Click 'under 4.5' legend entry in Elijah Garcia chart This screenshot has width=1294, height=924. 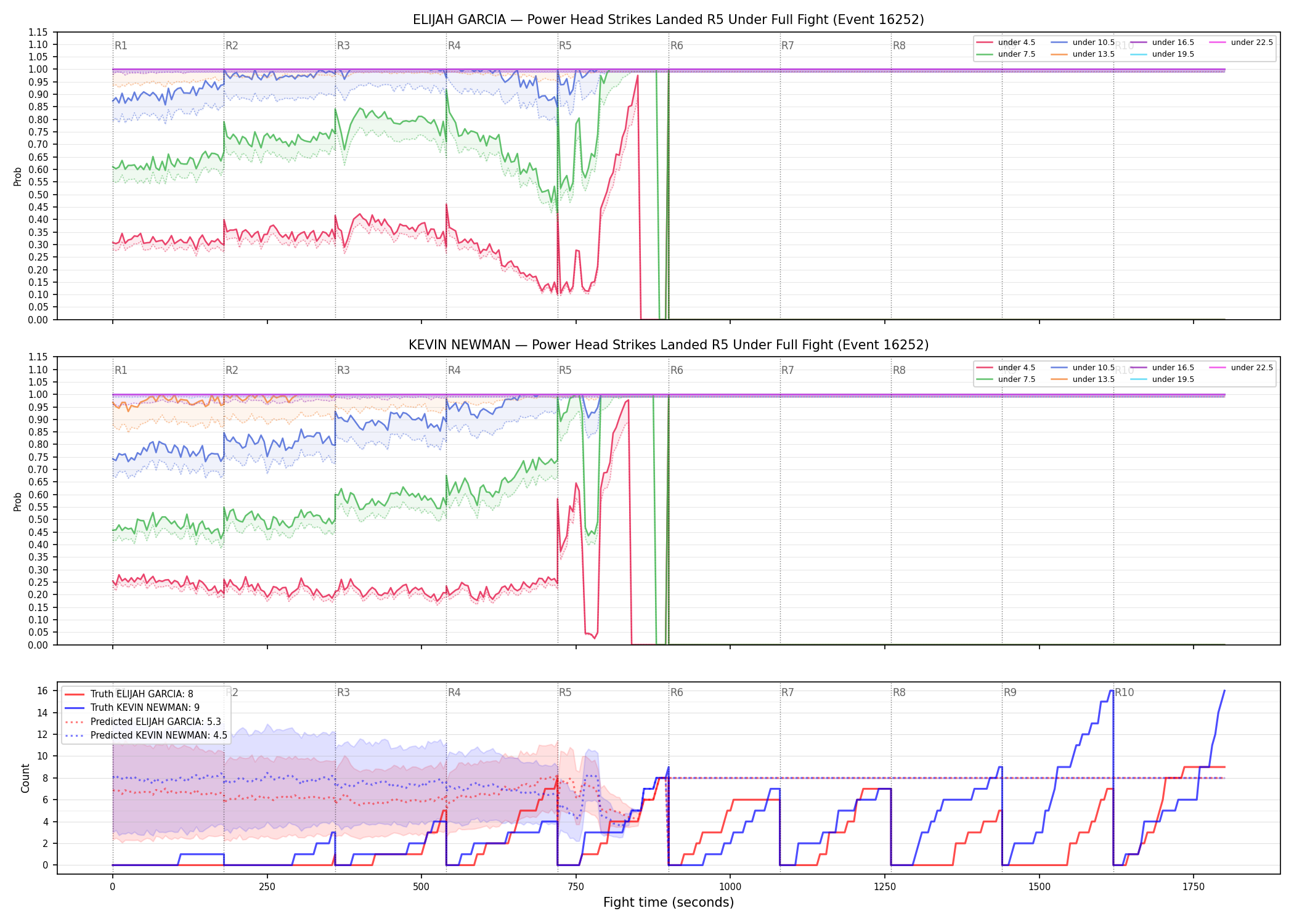point(1006,43)
